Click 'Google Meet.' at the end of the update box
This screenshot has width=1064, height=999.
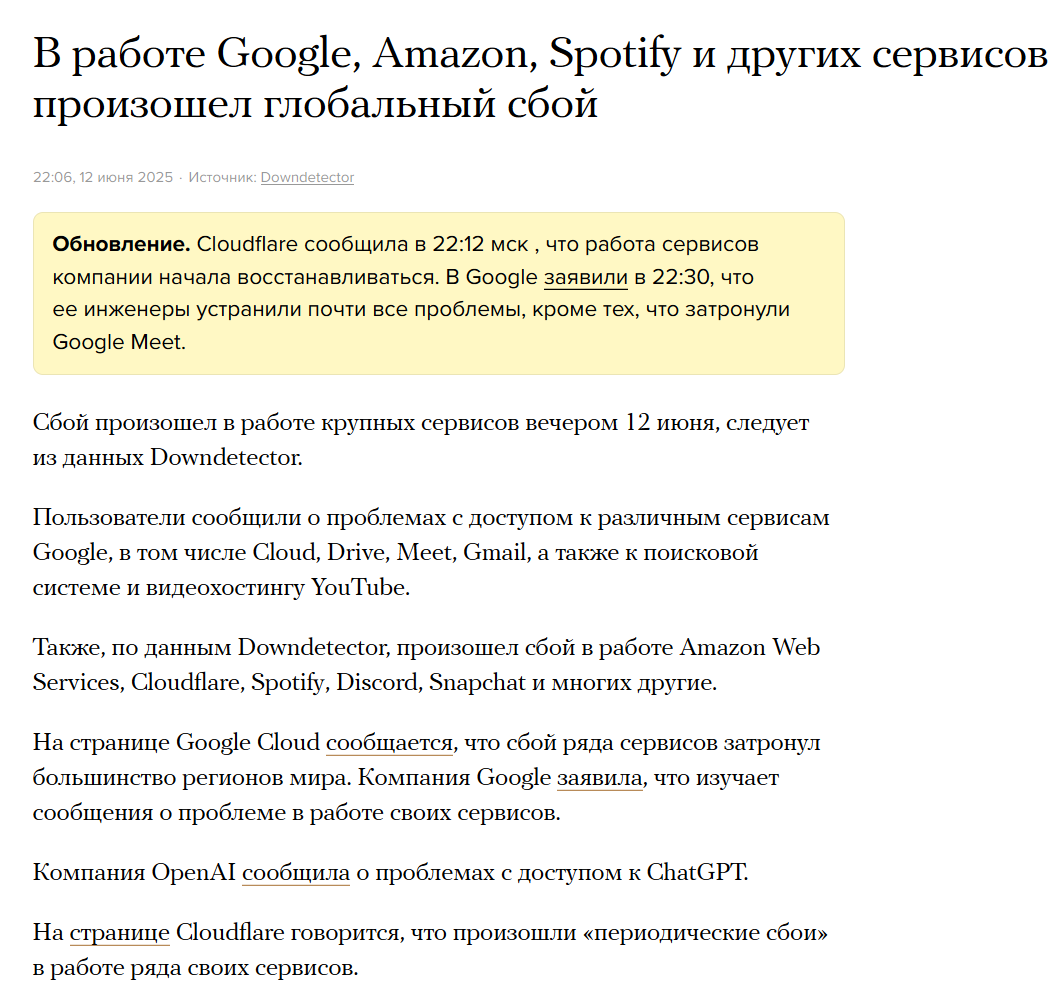(119, 342)
